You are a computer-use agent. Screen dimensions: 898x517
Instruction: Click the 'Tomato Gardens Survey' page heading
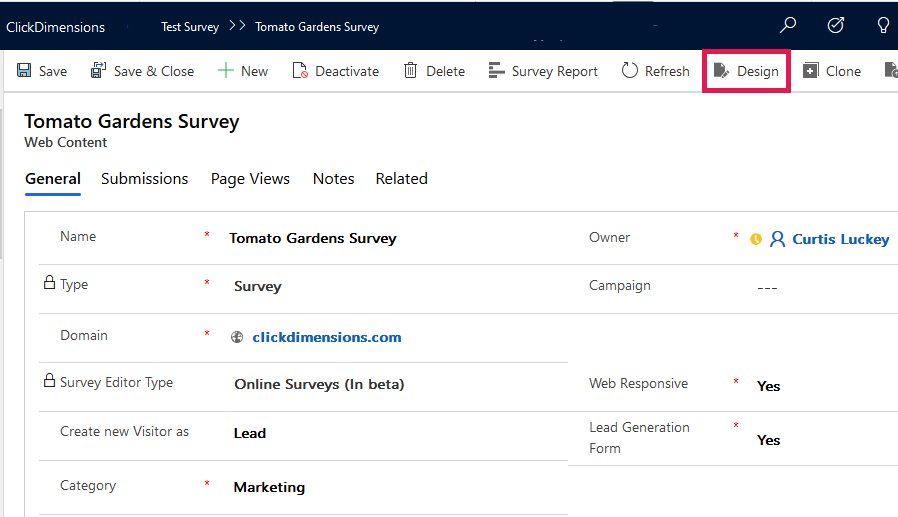tap(132, 121)
